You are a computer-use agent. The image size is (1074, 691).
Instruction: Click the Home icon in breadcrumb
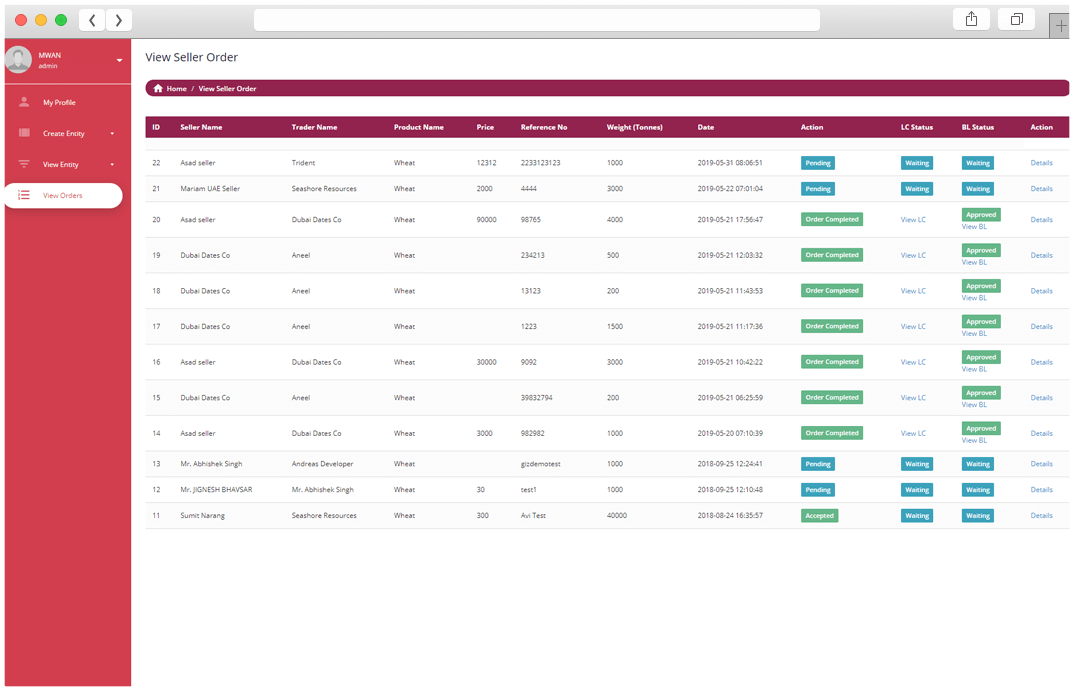click(x=158, y=89)
